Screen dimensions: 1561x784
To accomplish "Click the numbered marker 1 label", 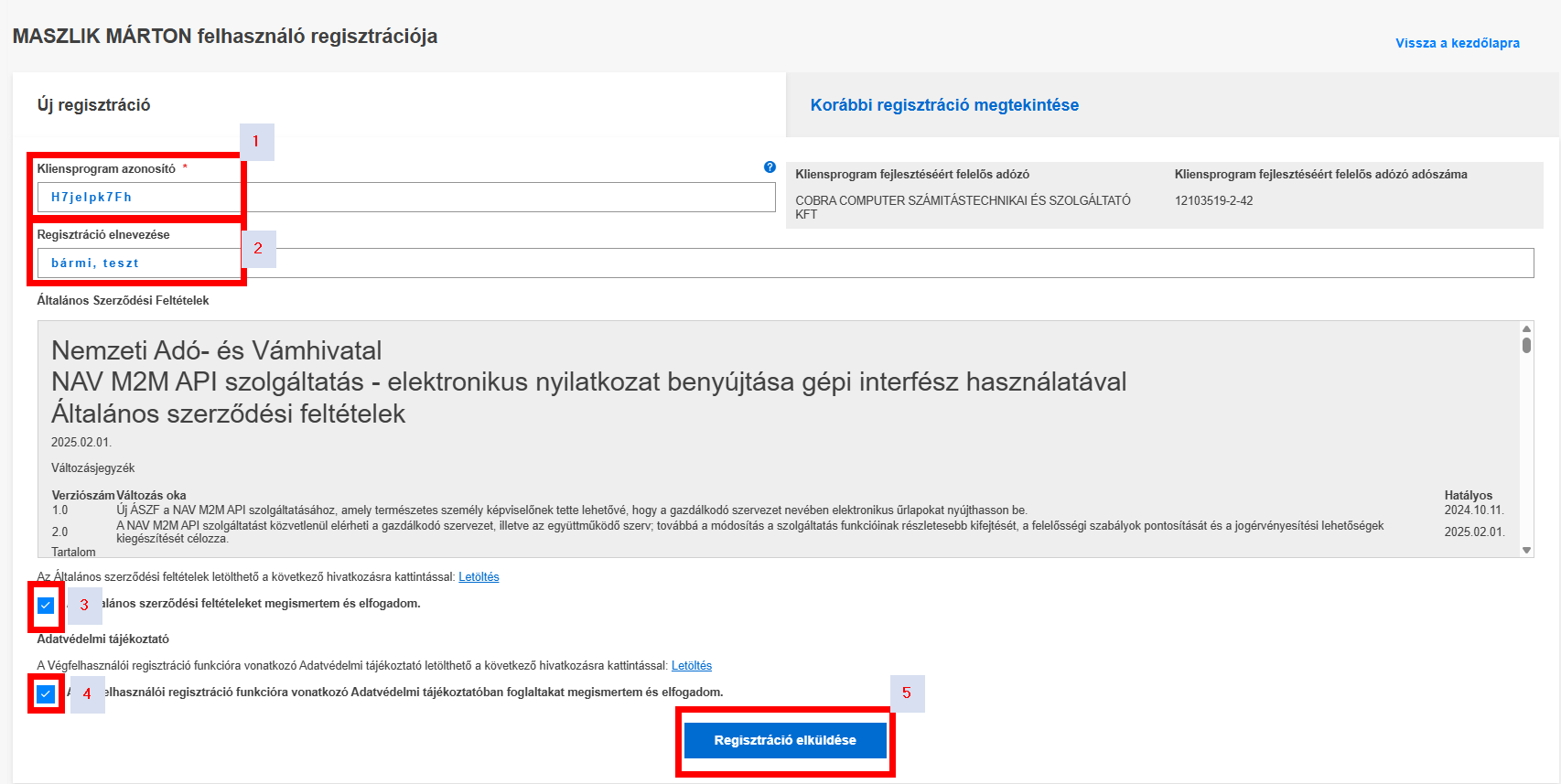I will [x=256, y=142].
